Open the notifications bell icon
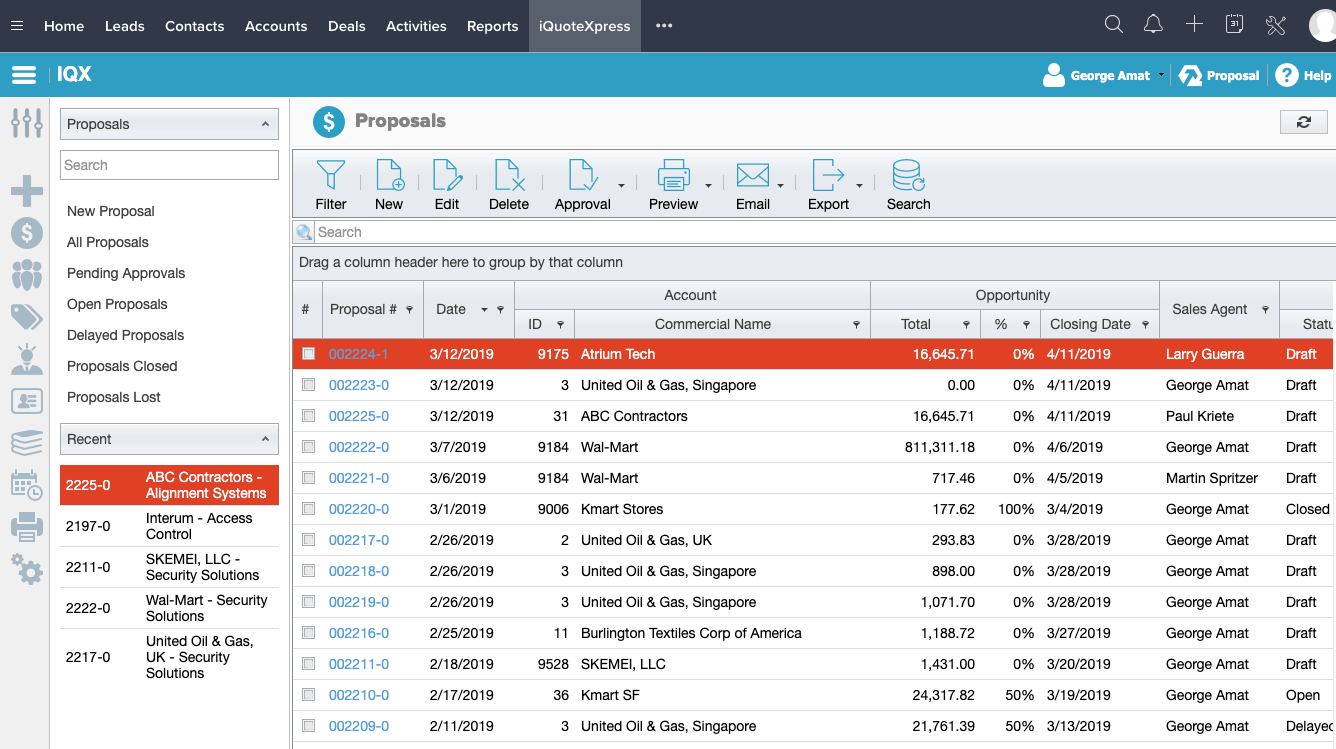The image size is (1336, 749). (x=1153, y=25)
